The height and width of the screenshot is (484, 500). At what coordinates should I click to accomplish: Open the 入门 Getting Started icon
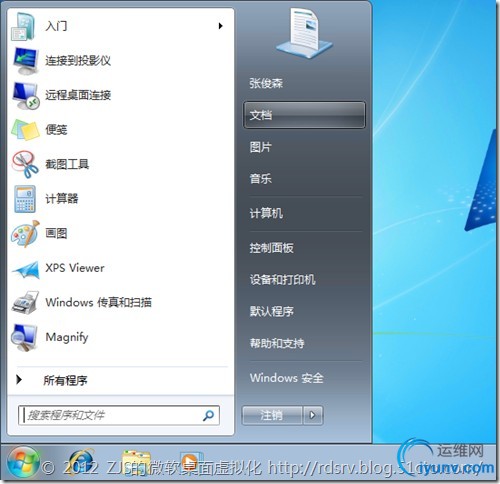pyautogui.click(x=23, y=26)
